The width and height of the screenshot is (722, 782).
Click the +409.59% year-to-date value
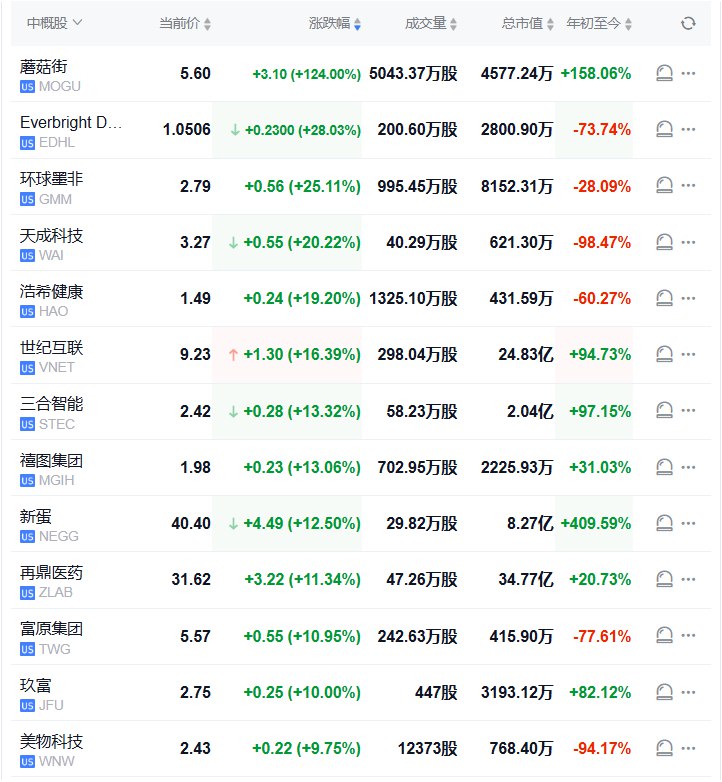596,523
